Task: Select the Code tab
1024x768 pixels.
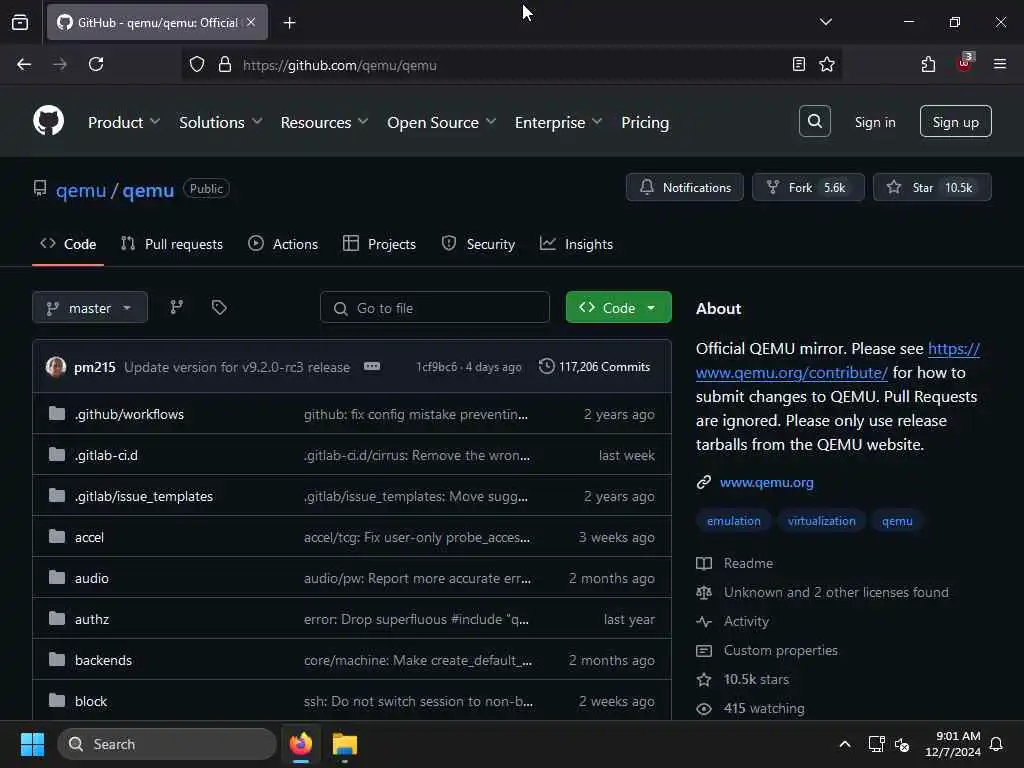Action: pos(68,244)
